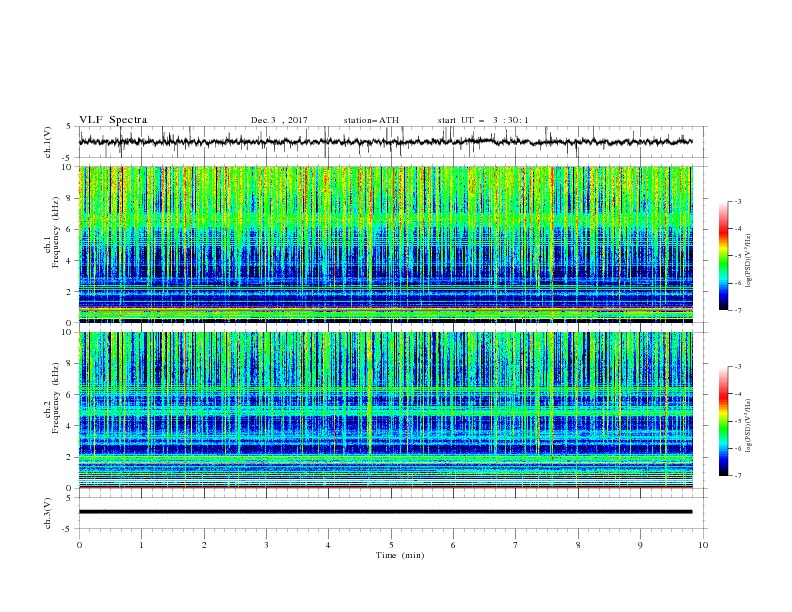Viewport: 792px width, 612px height.
Task: Click the "4" kHz tick on the ch.2 axis
Action: (x=69, y=426)
